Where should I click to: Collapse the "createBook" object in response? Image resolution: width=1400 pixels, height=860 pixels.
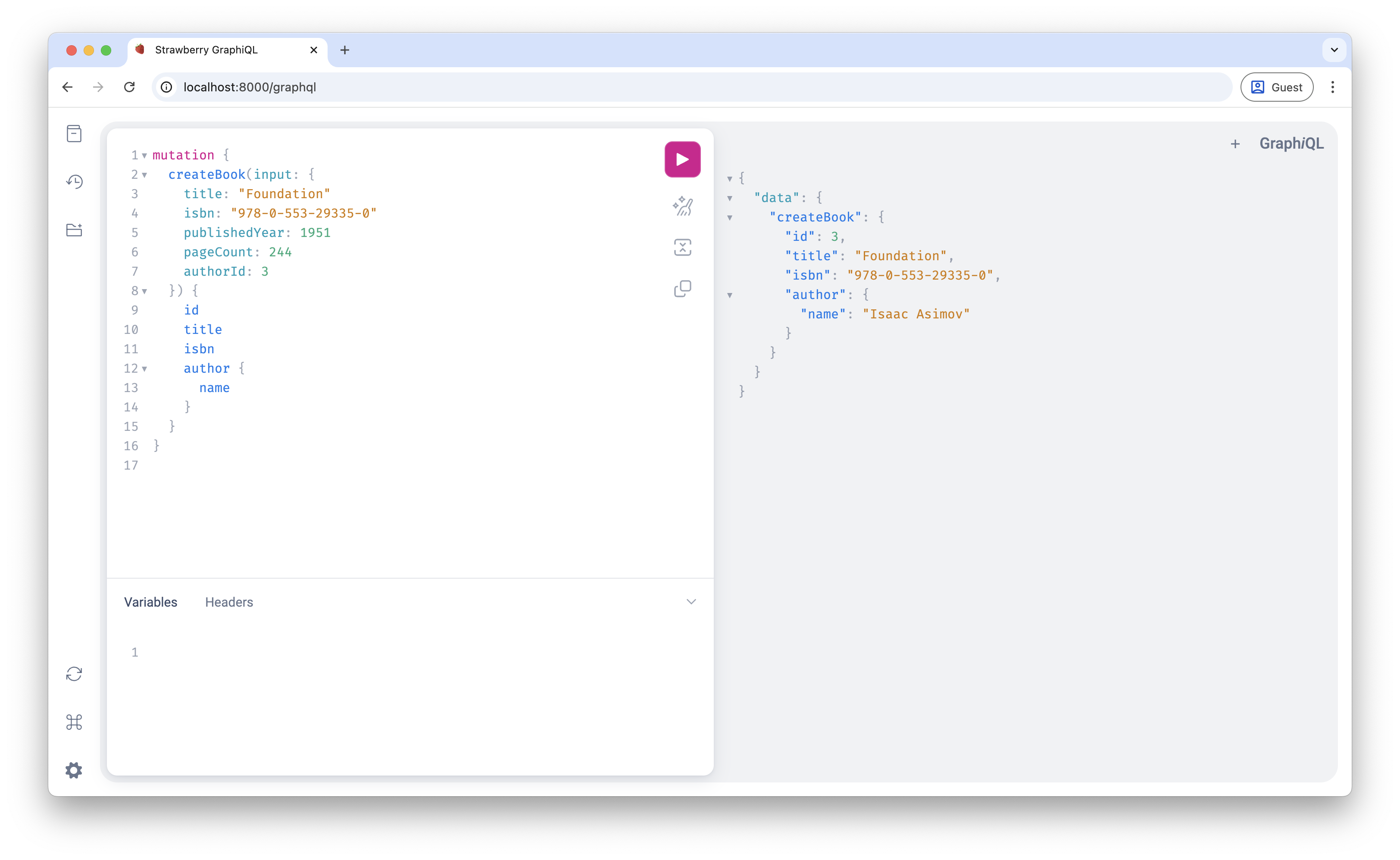tap(730, 217)
